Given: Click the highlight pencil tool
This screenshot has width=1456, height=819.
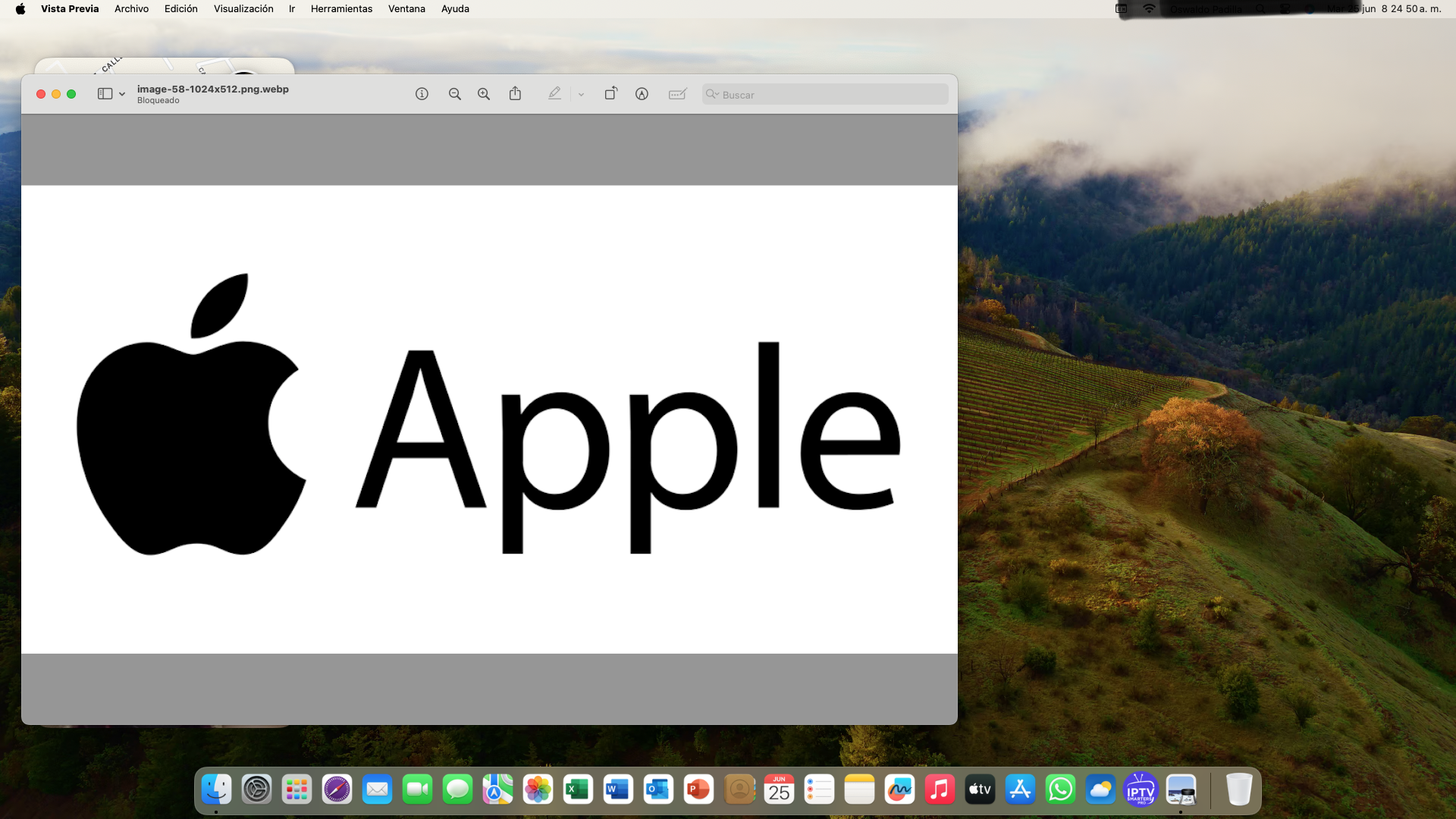Looking at the screenshot, I should (x=554, y=93).
